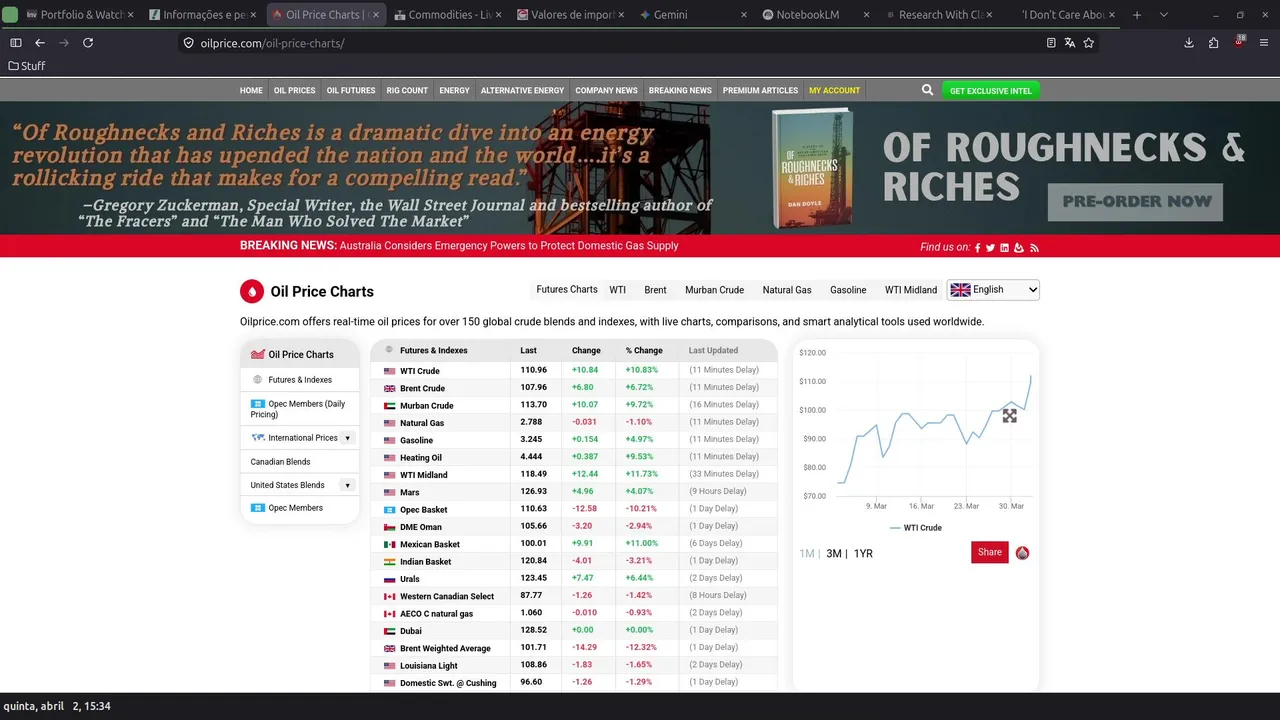Click the oil drop icon next to Share
Viewport: 1280px width, 720px height.
1022,553
